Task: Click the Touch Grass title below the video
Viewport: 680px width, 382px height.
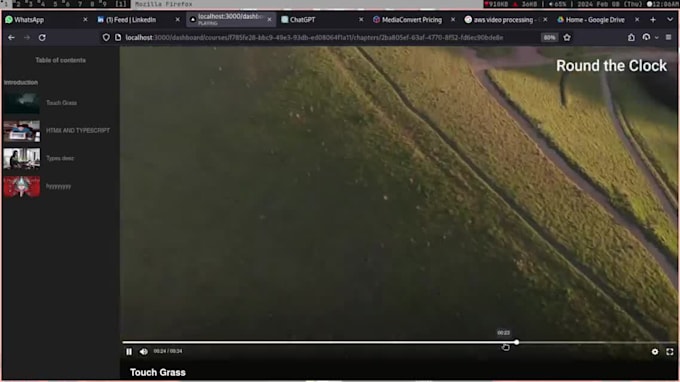Action: point(158,372)
